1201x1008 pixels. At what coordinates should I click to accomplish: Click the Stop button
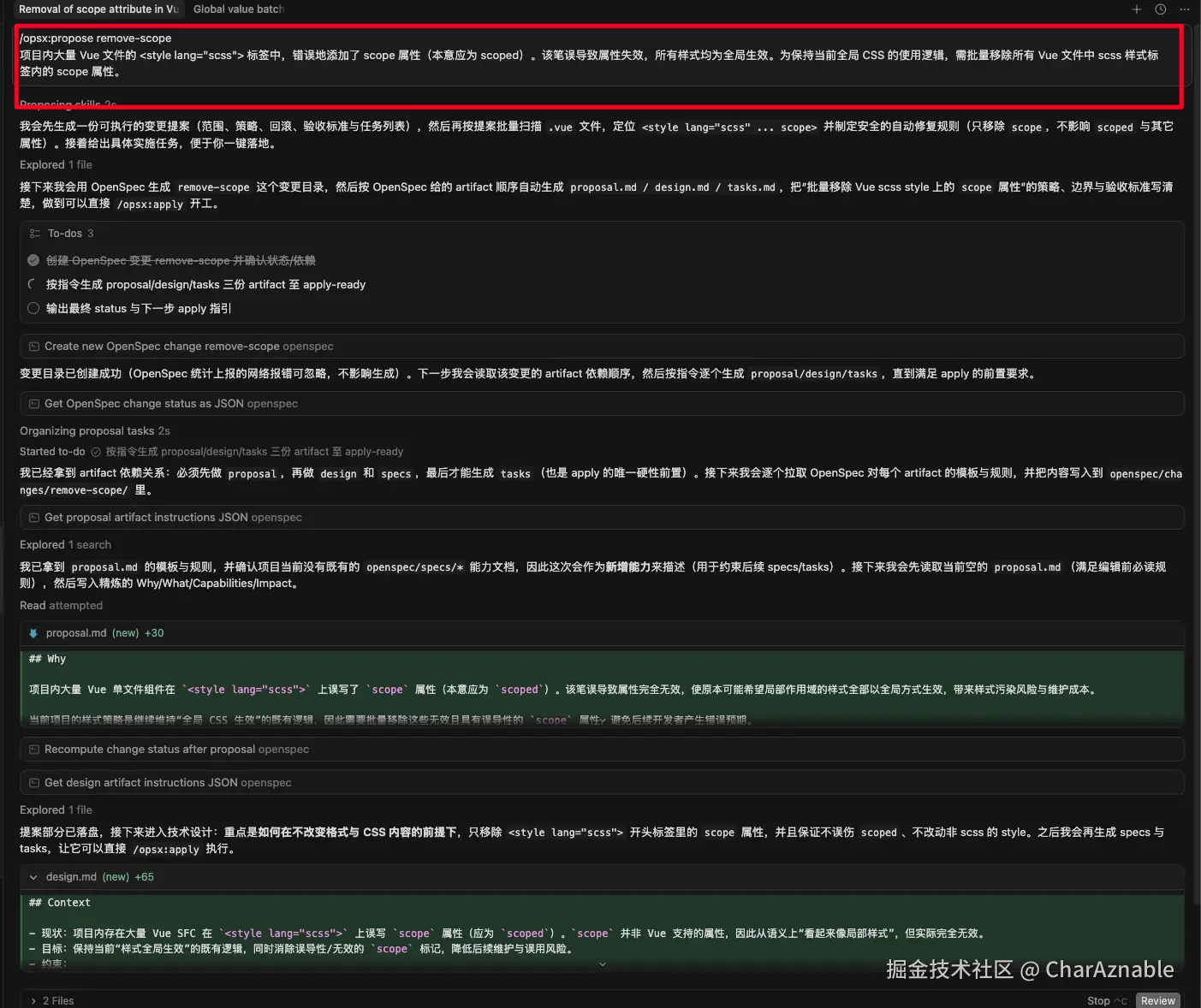[1106, 1000]
